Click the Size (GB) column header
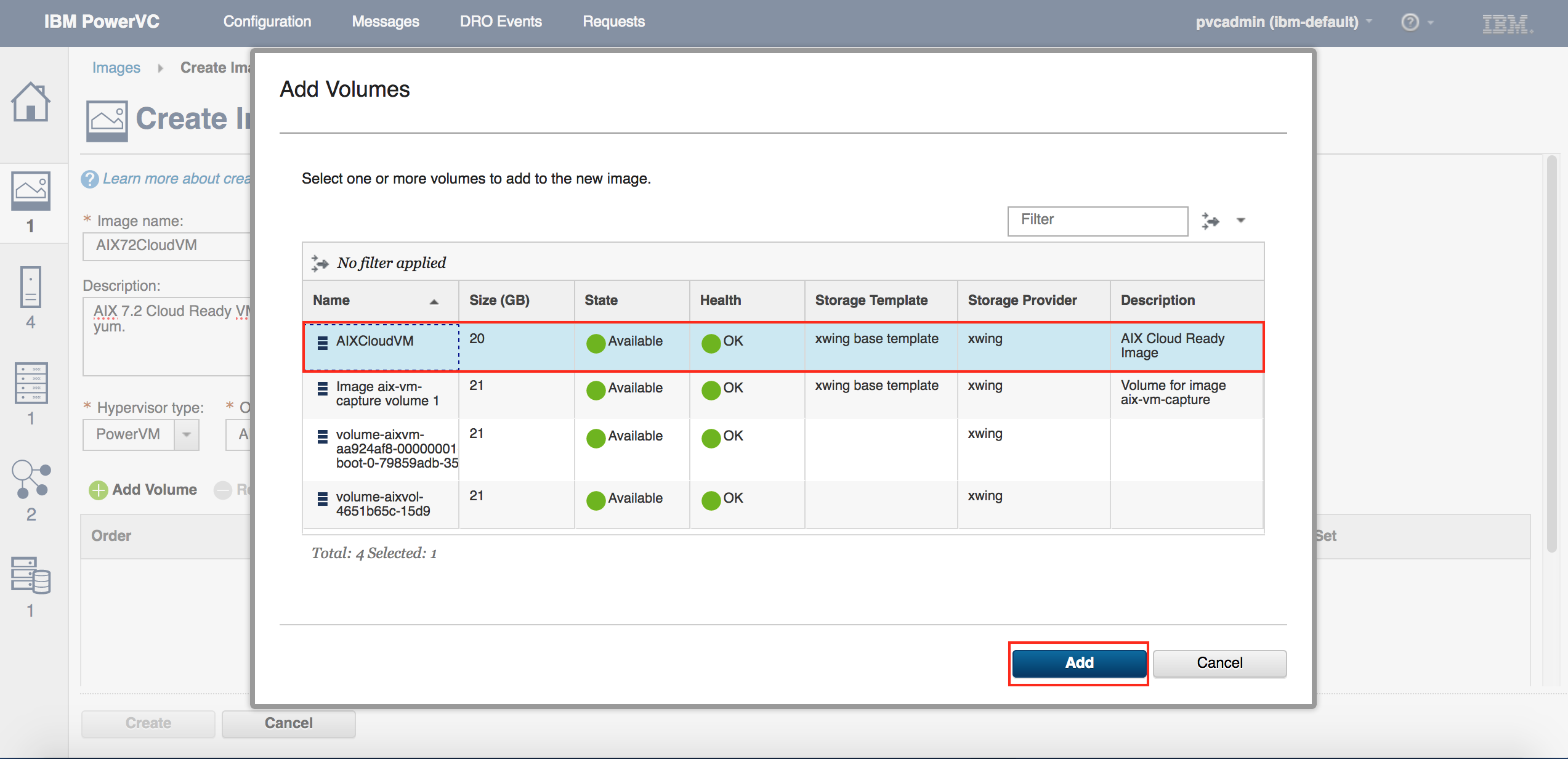Viewport: 1568px width, 759px height. click(516, 301)
